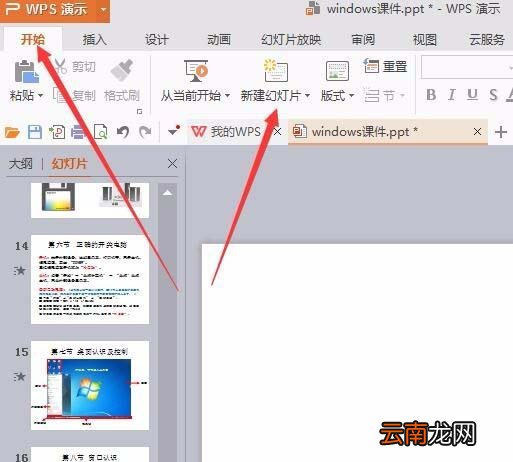513x462 pixels.
Task: Open the 版式 layout dropdown arrow
Action: 351,96
